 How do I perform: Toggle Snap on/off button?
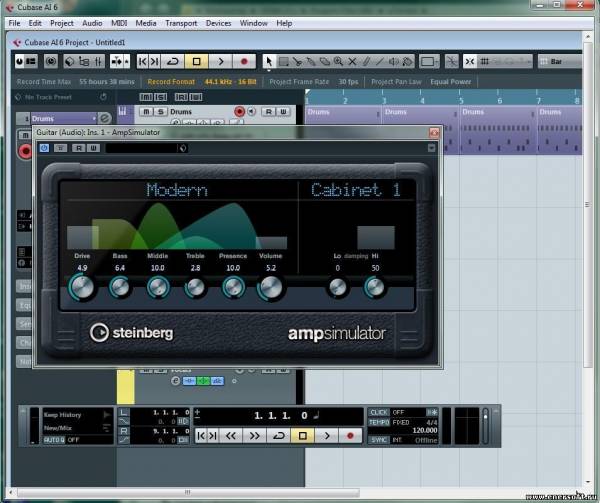470,61
